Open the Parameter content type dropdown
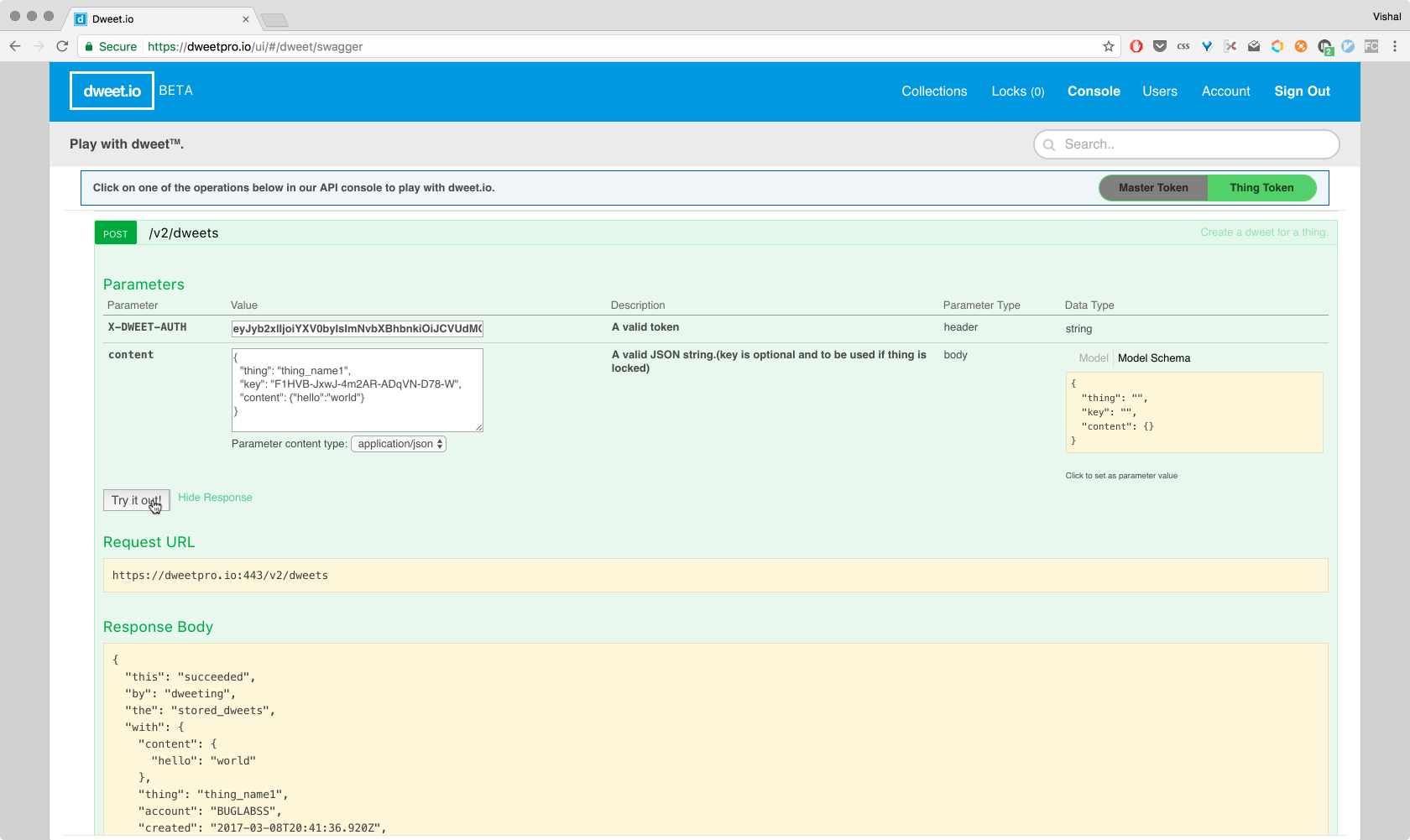This screenshot has width=1410, height=840. 398,444
